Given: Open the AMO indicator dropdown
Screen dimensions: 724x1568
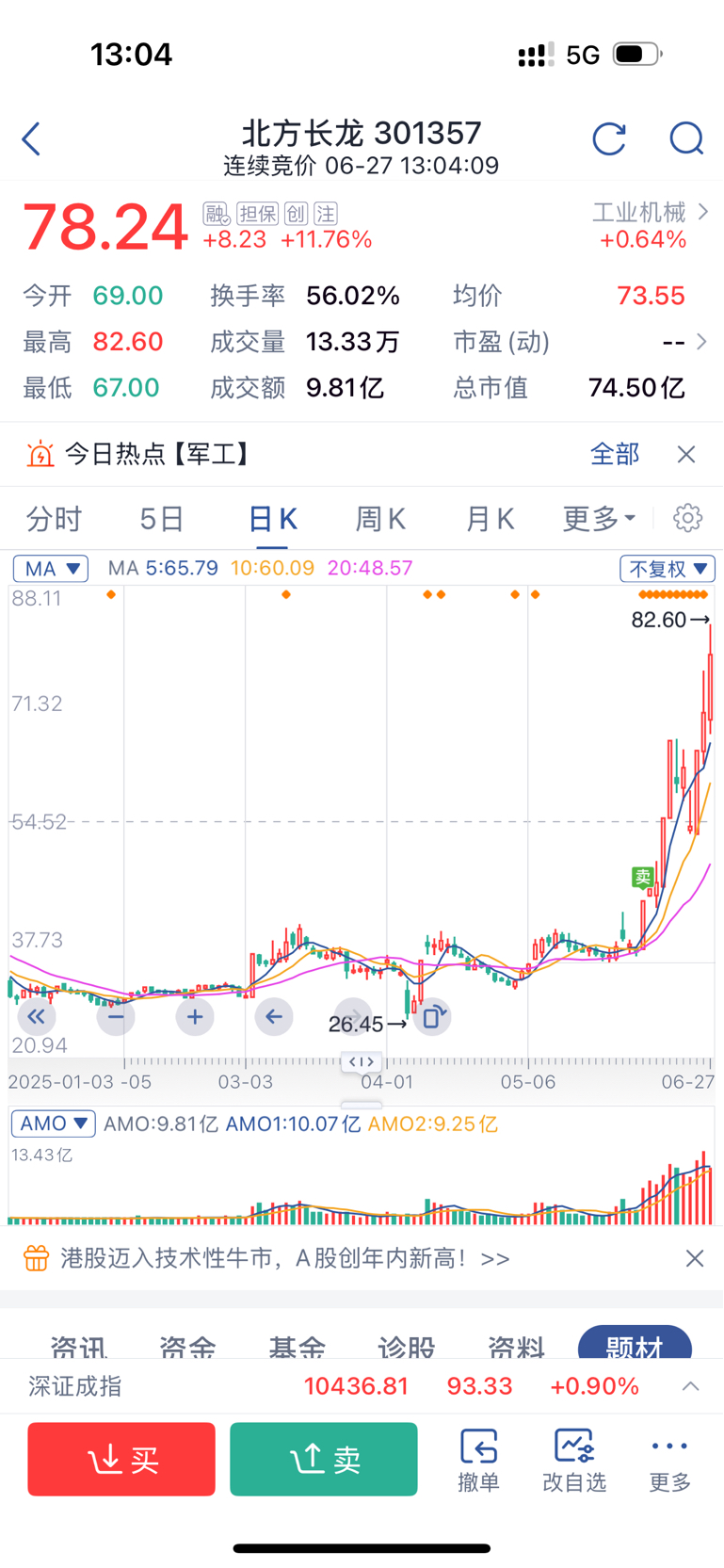Looking at the screenshot, I should [x=54, y=1123].
